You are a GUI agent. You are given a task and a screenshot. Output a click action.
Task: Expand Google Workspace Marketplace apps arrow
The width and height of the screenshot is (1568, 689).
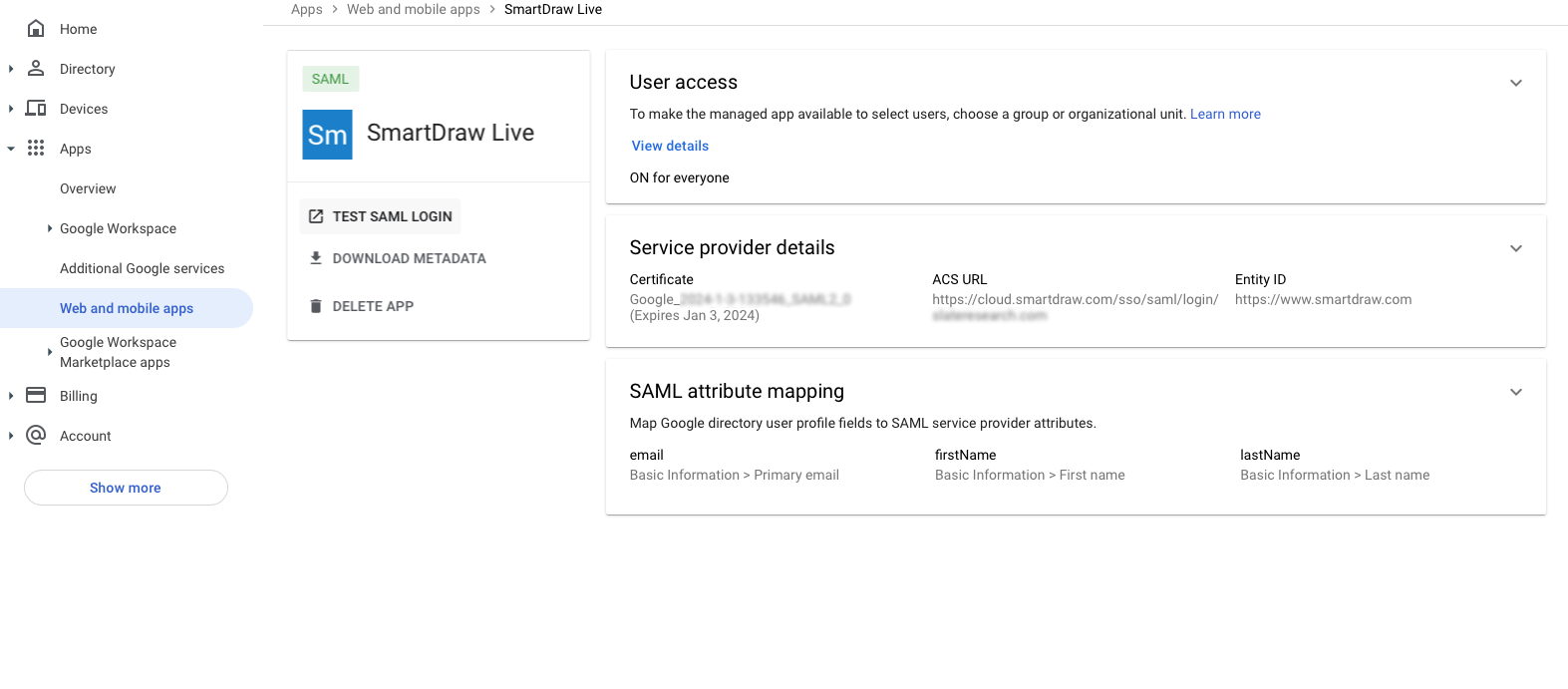(x=50, y=352)
